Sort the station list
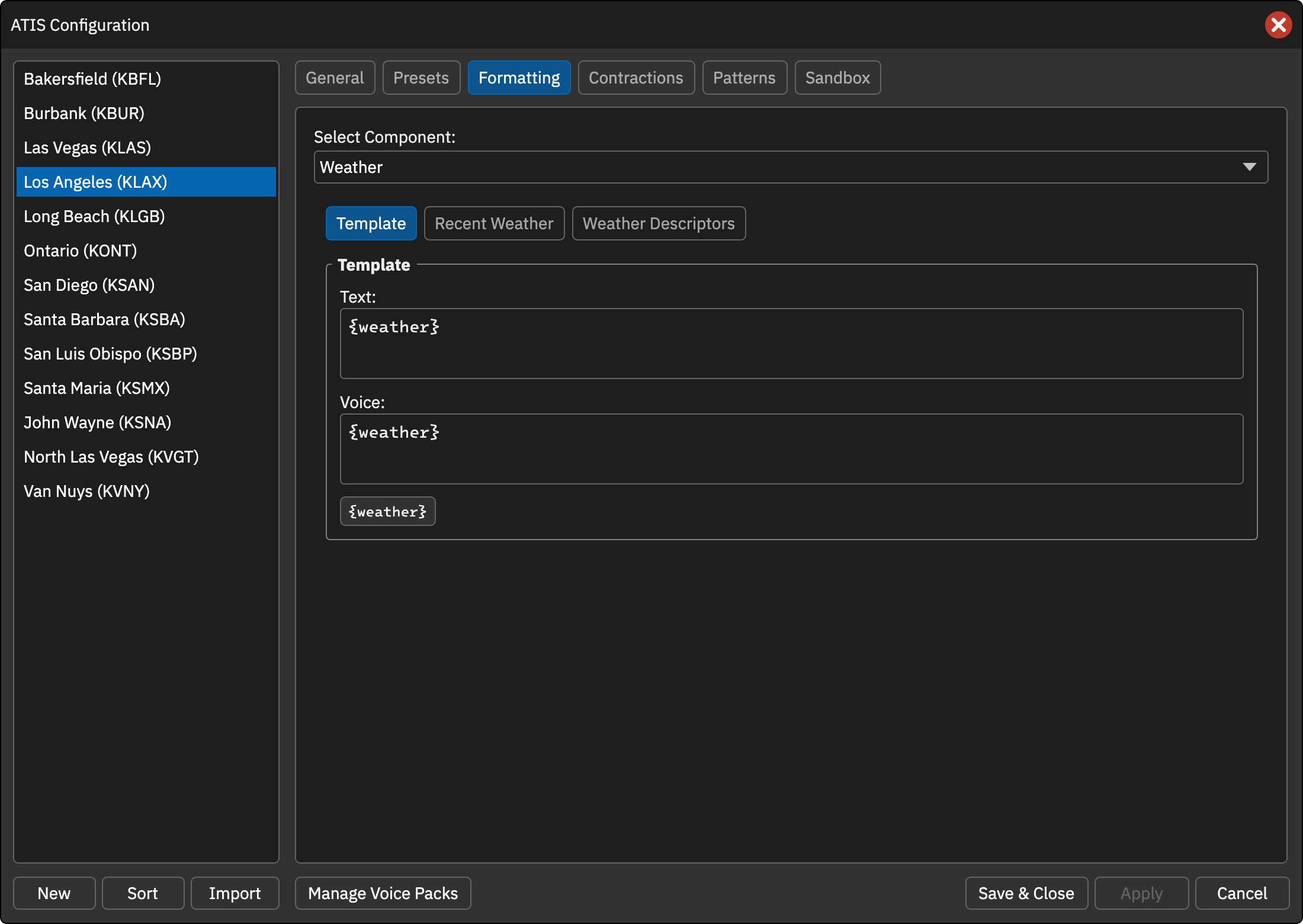The height and width of the screenshot is (924, 1303). coord(143,893)
